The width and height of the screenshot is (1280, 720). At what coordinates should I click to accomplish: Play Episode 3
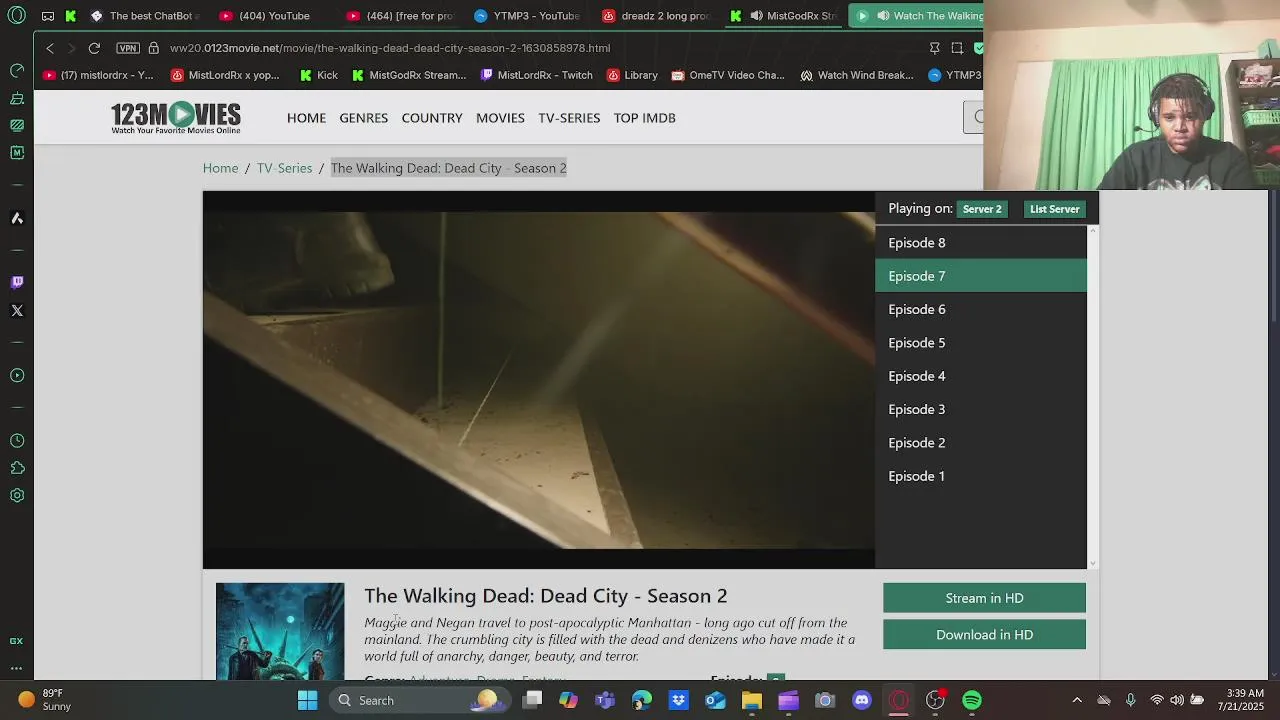pos(981,409)
